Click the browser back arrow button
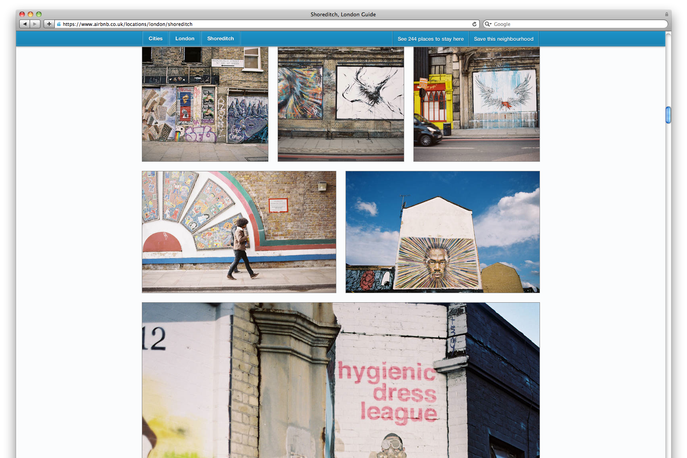This screenshot has height=458, width=687. point(24,23)
